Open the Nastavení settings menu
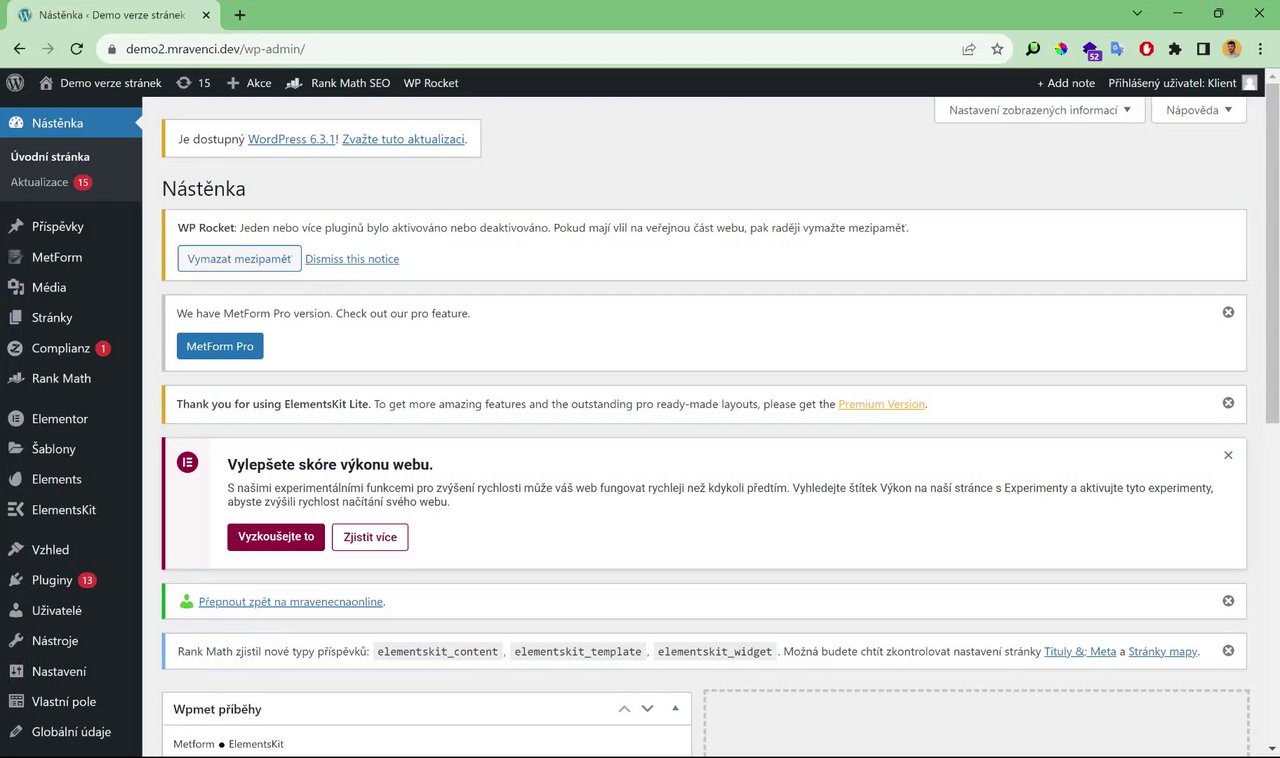Screen dimensions: 1280x758 [x=71, y=671]
